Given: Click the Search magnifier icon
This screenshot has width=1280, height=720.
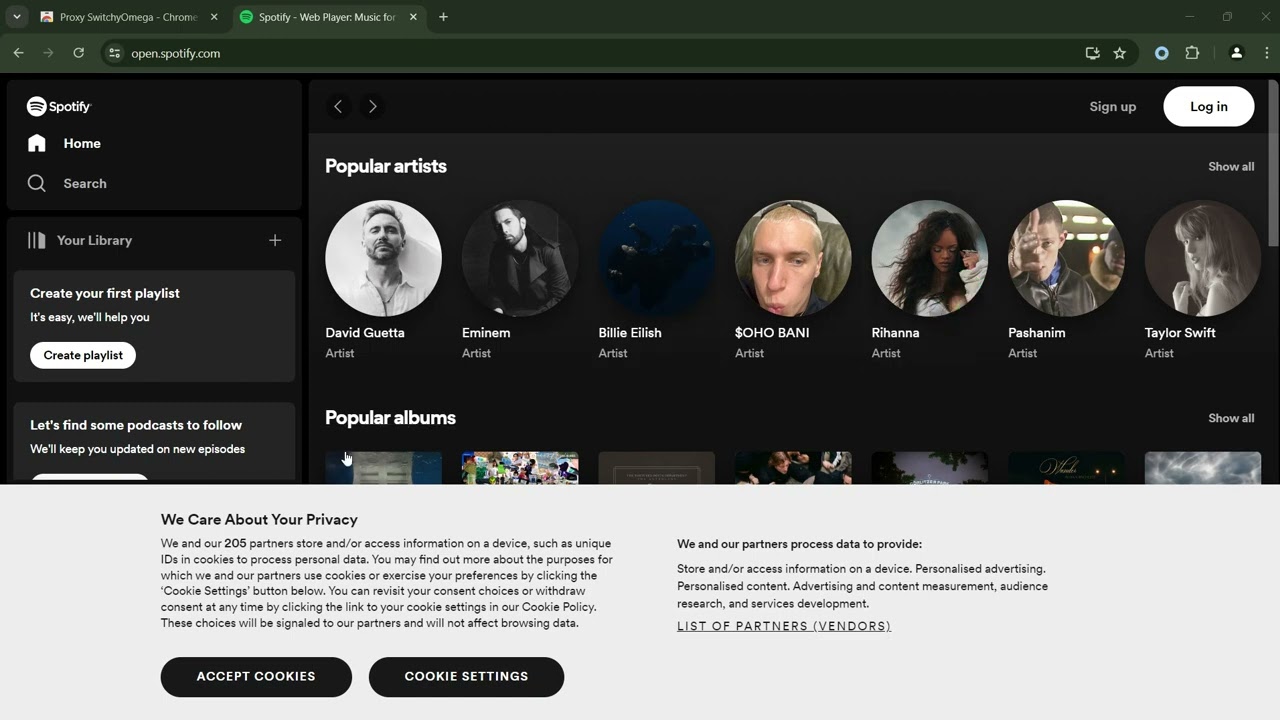Looking at the screenshot, I should point(37,183).
